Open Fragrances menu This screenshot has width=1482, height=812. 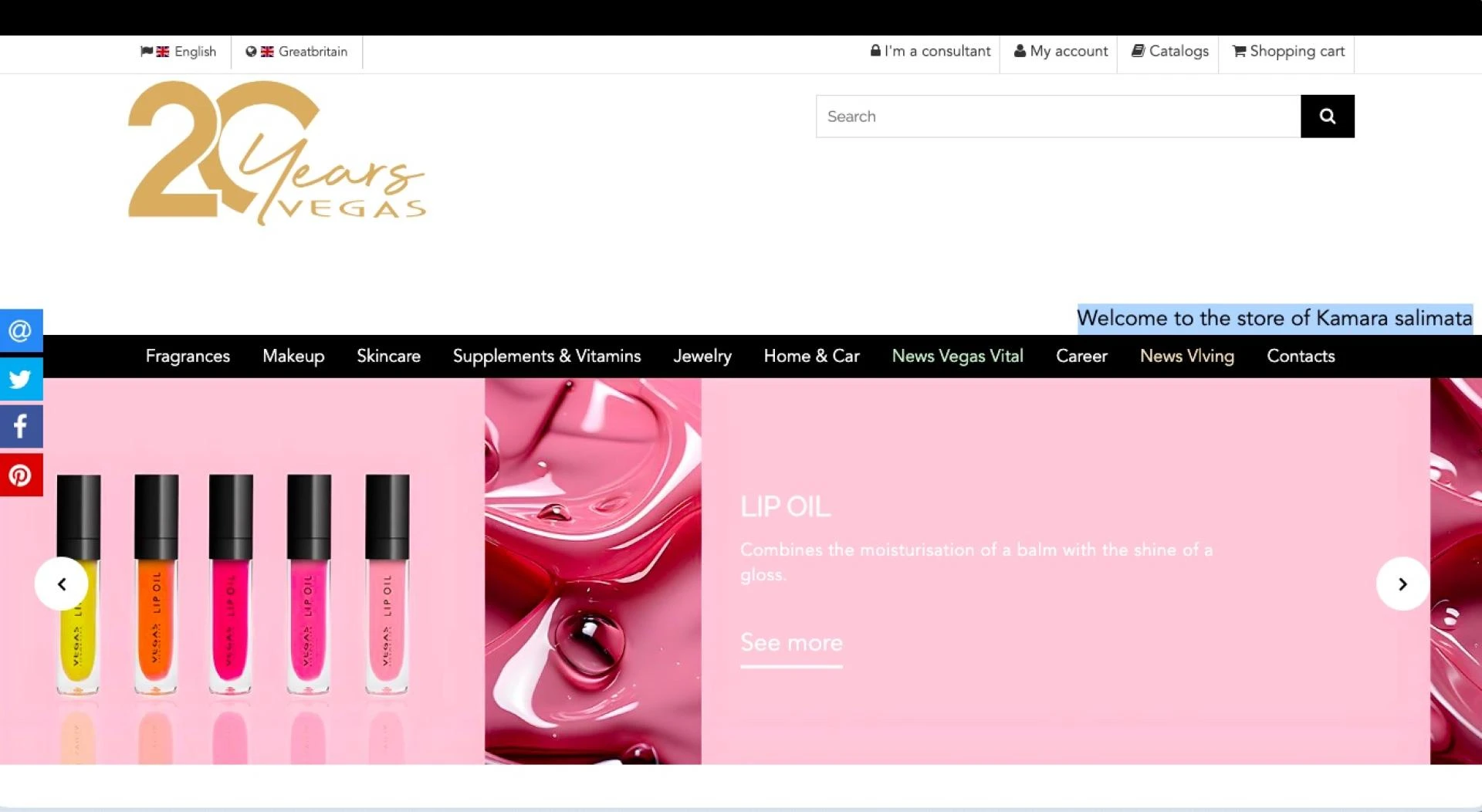click(x=188, y=356)
